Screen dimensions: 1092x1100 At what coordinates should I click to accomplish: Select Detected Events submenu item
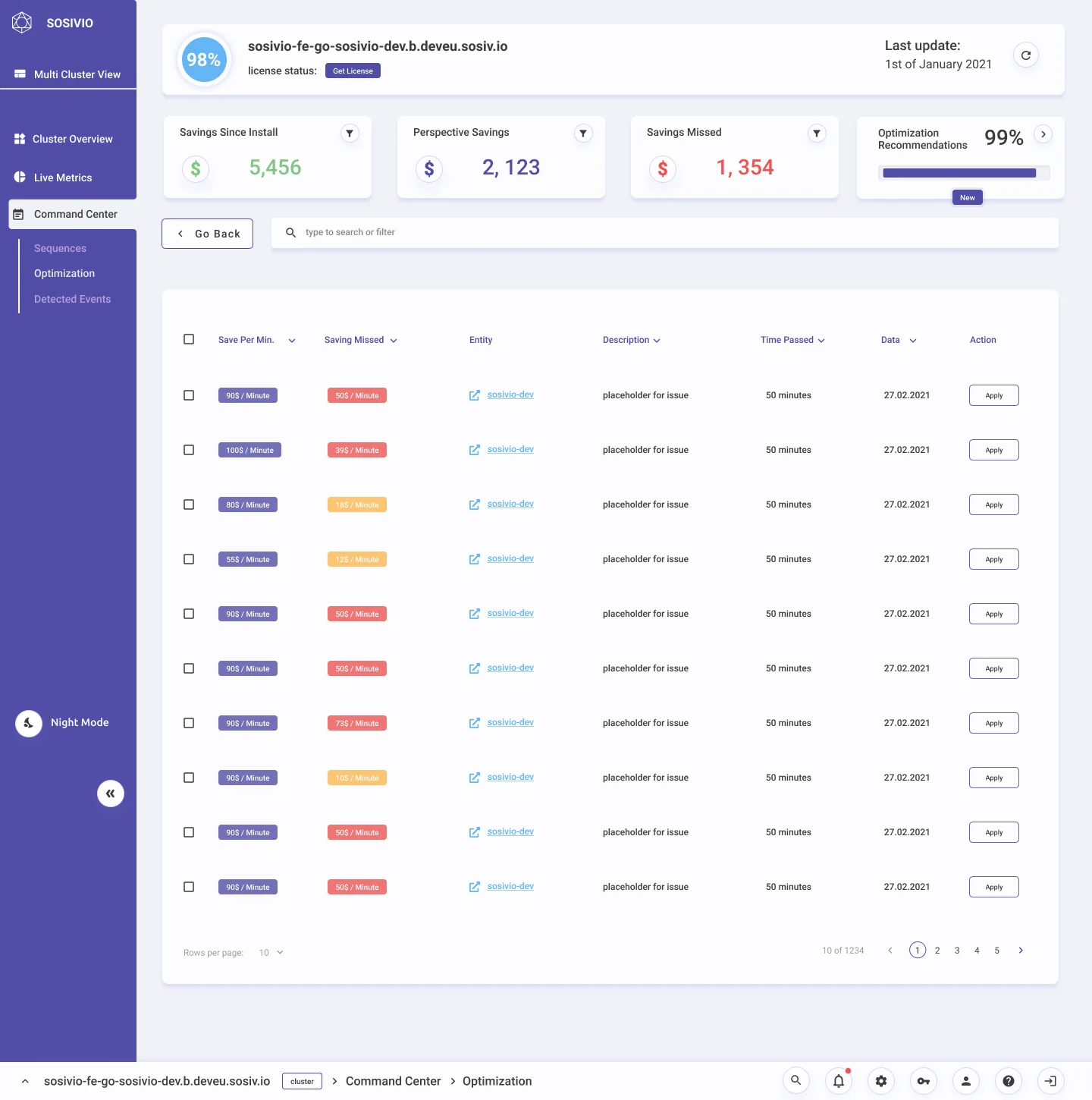[x=72, y=299]
